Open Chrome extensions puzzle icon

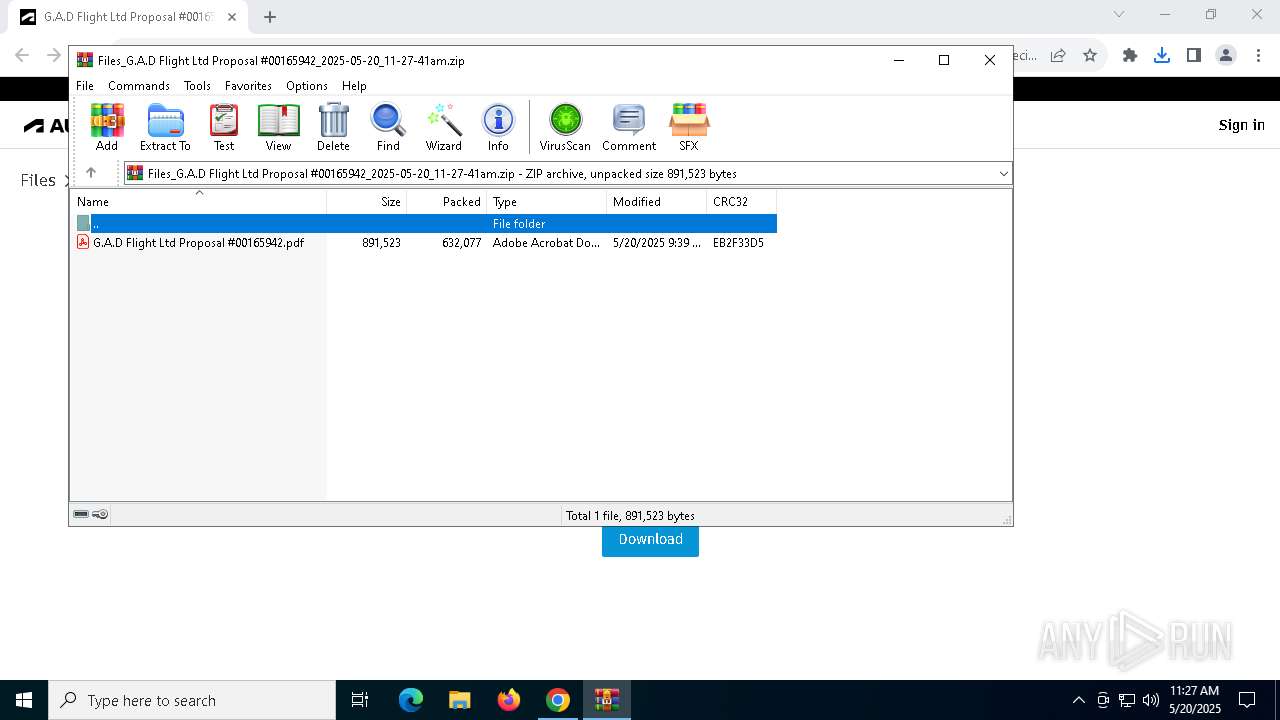pyautogui.click(x=1130, y=55)
